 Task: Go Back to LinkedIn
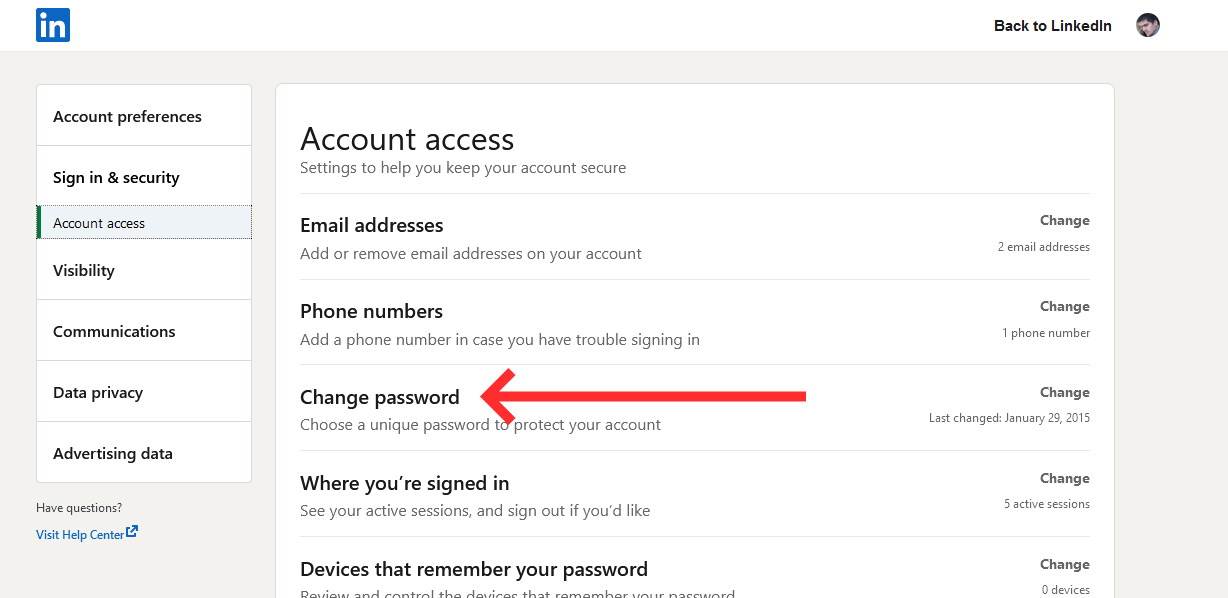[1052, 26]
